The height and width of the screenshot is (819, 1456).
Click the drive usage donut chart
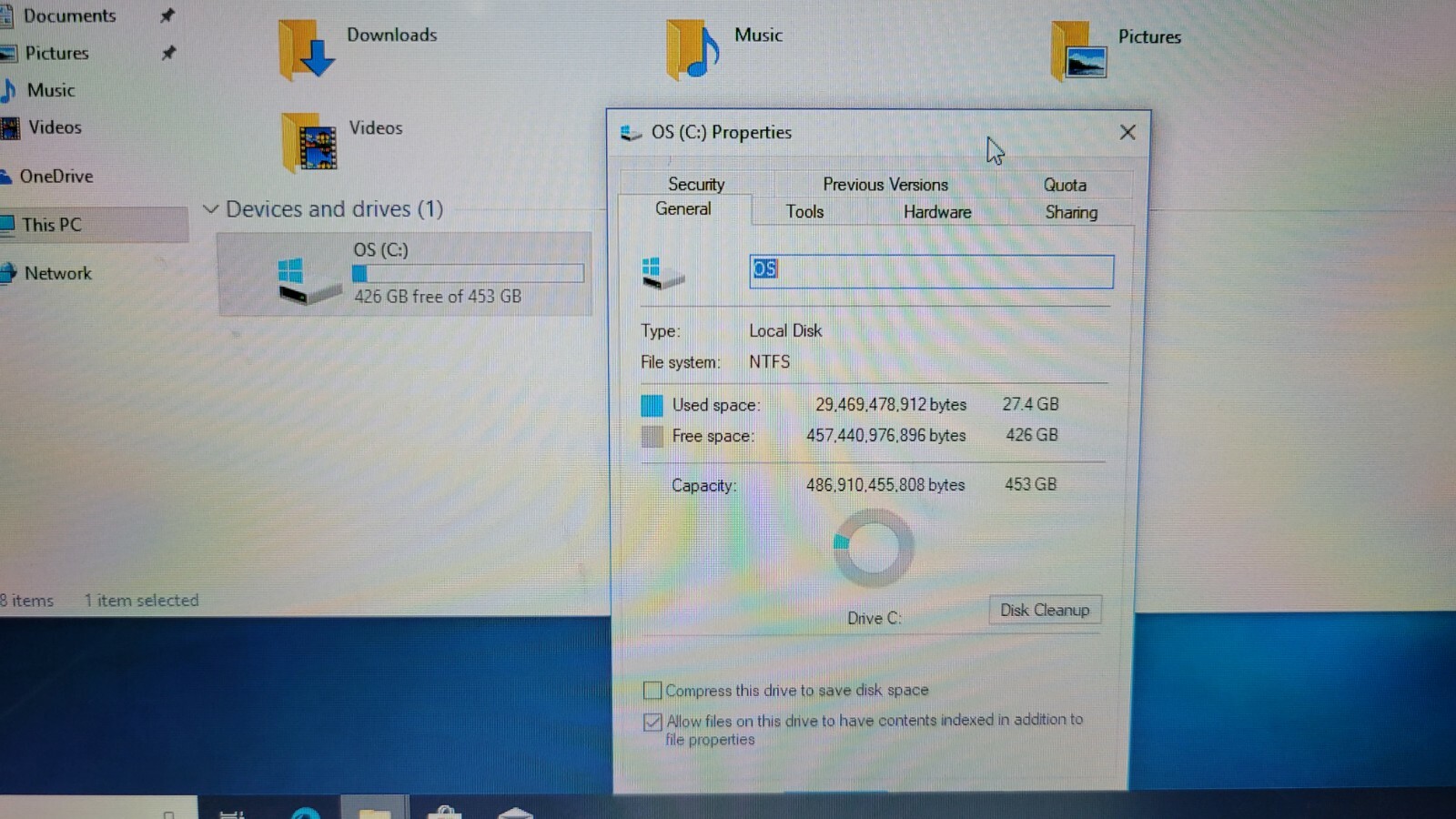873,548
